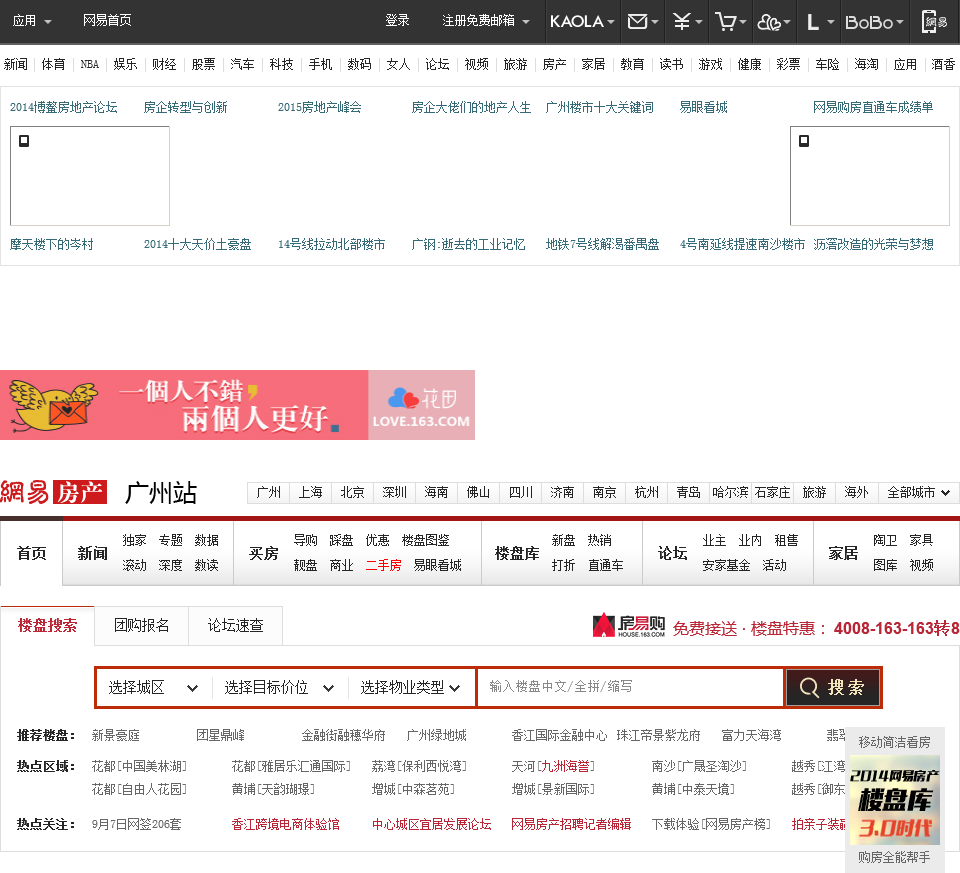Open the 香江跨境电商体验馆 link
960x873 pixels.
(x=285, y=824)
